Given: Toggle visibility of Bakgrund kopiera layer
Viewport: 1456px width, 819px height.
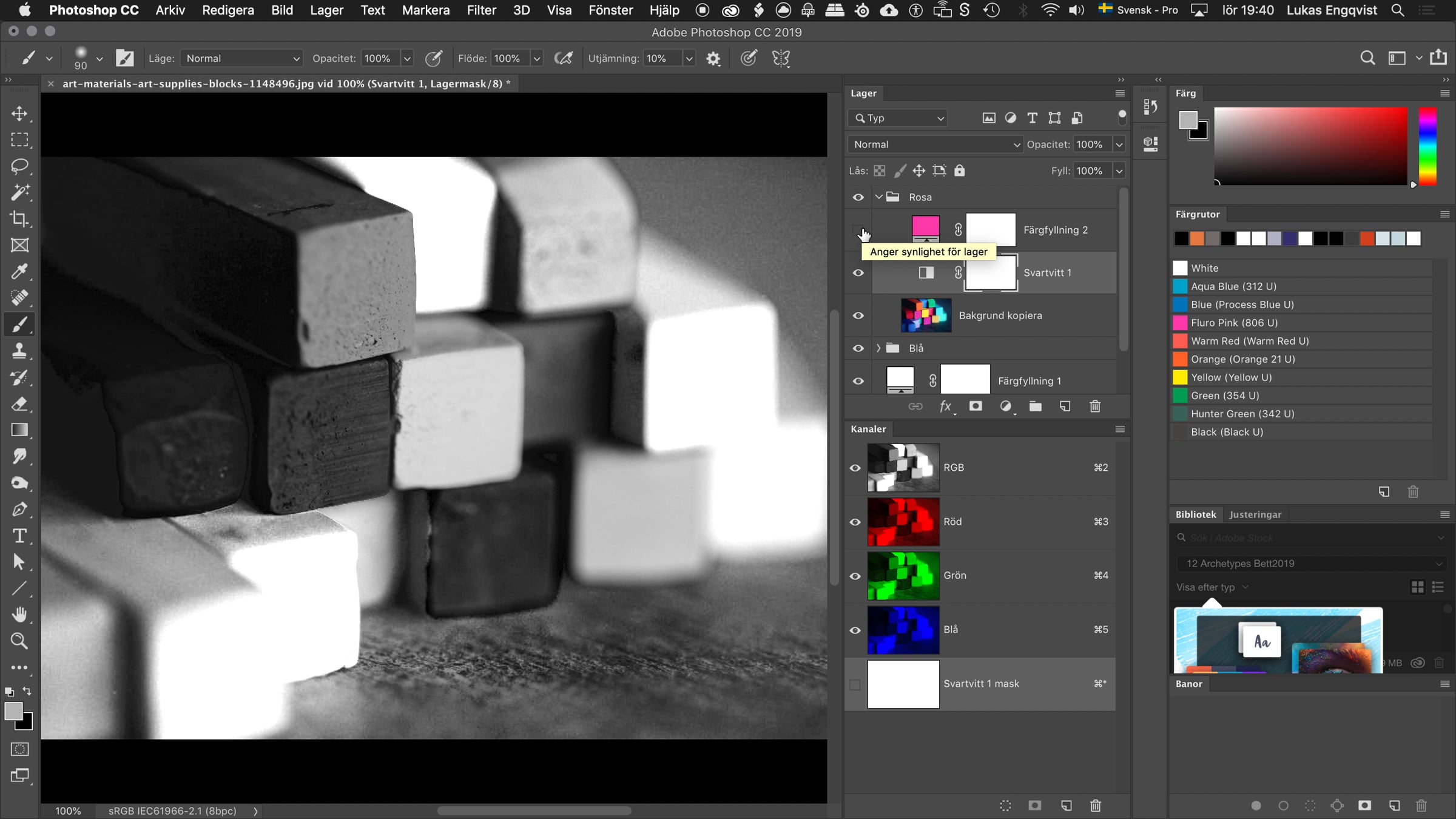Looking at the screenshot, I should 858,315.
